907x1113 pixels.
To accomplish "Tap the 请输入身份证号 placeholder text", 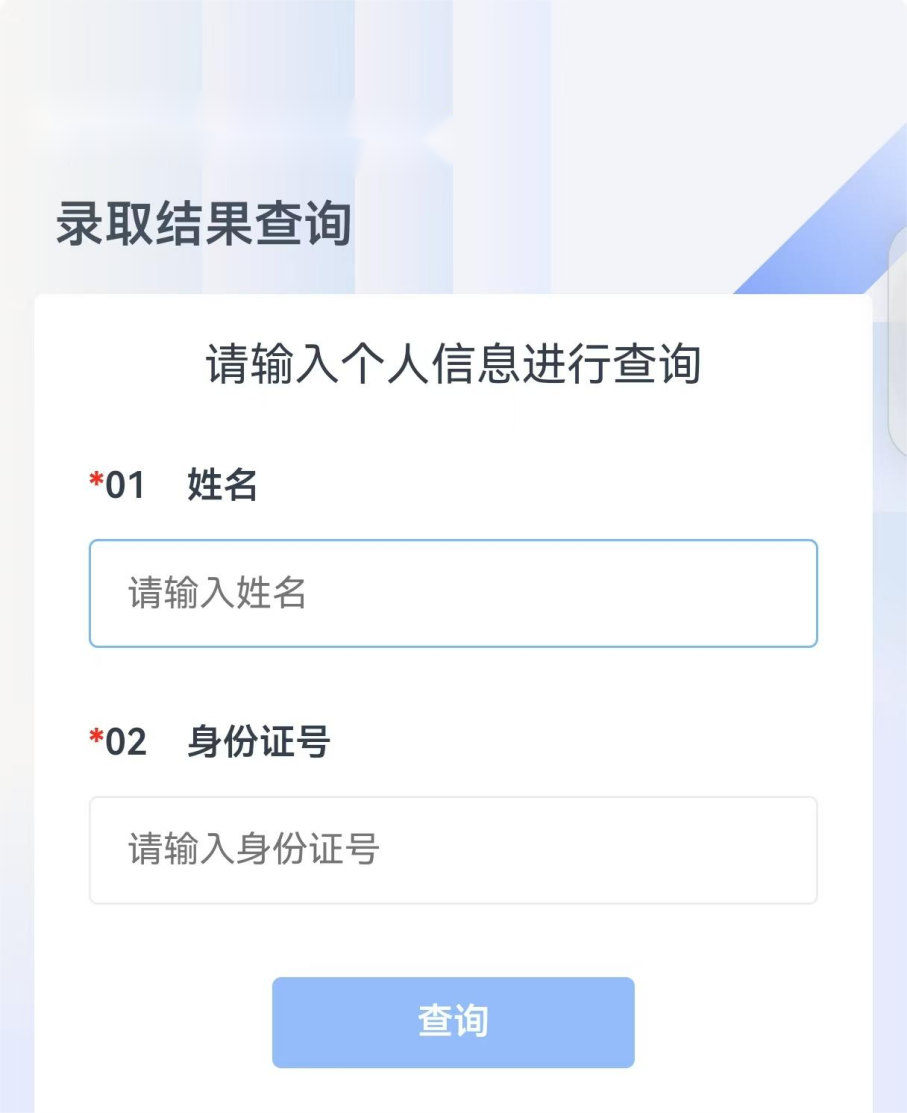I will tap(254, 851).
